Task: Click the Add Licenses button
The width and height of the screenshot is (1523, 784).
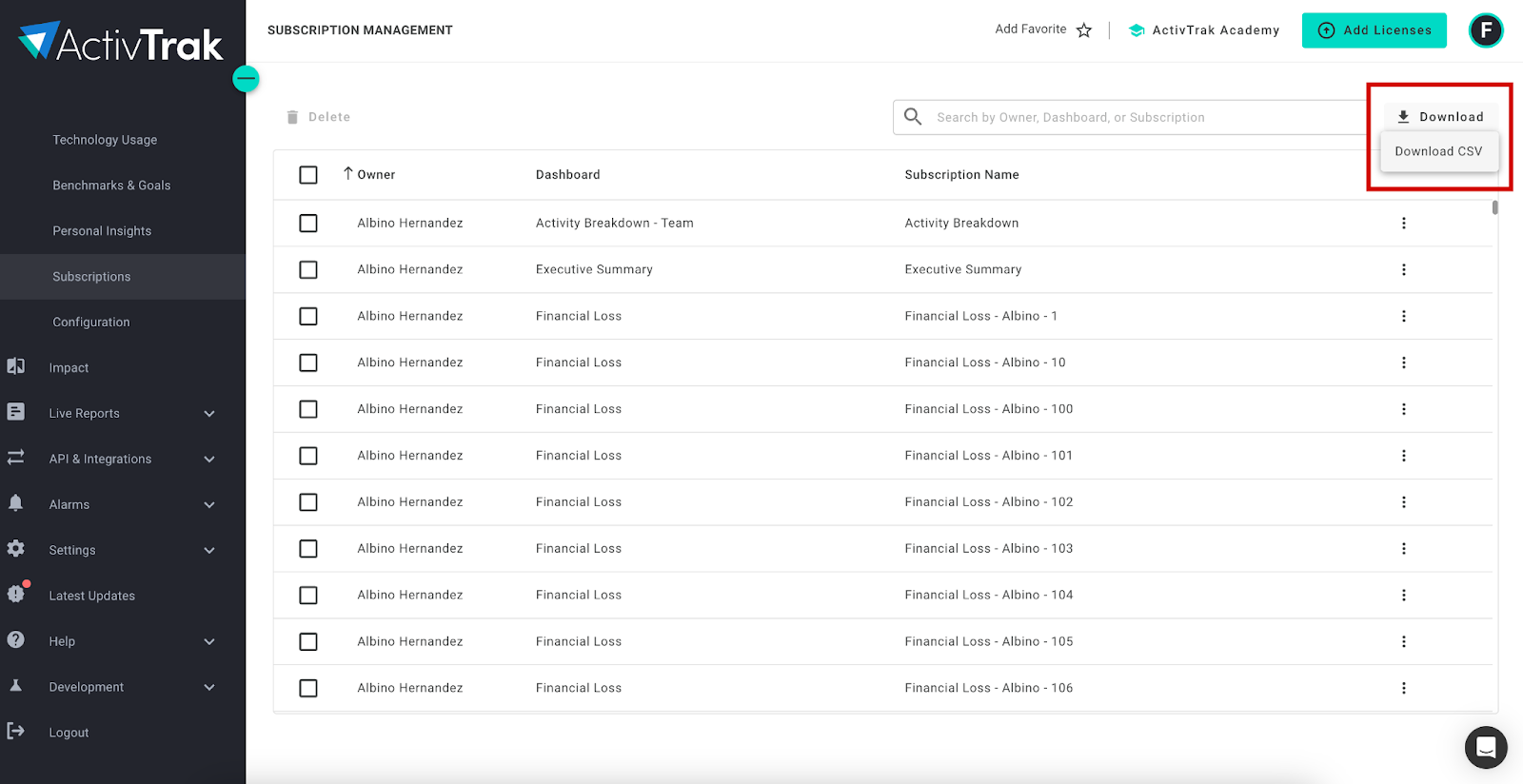Action: coord(1375,30)
